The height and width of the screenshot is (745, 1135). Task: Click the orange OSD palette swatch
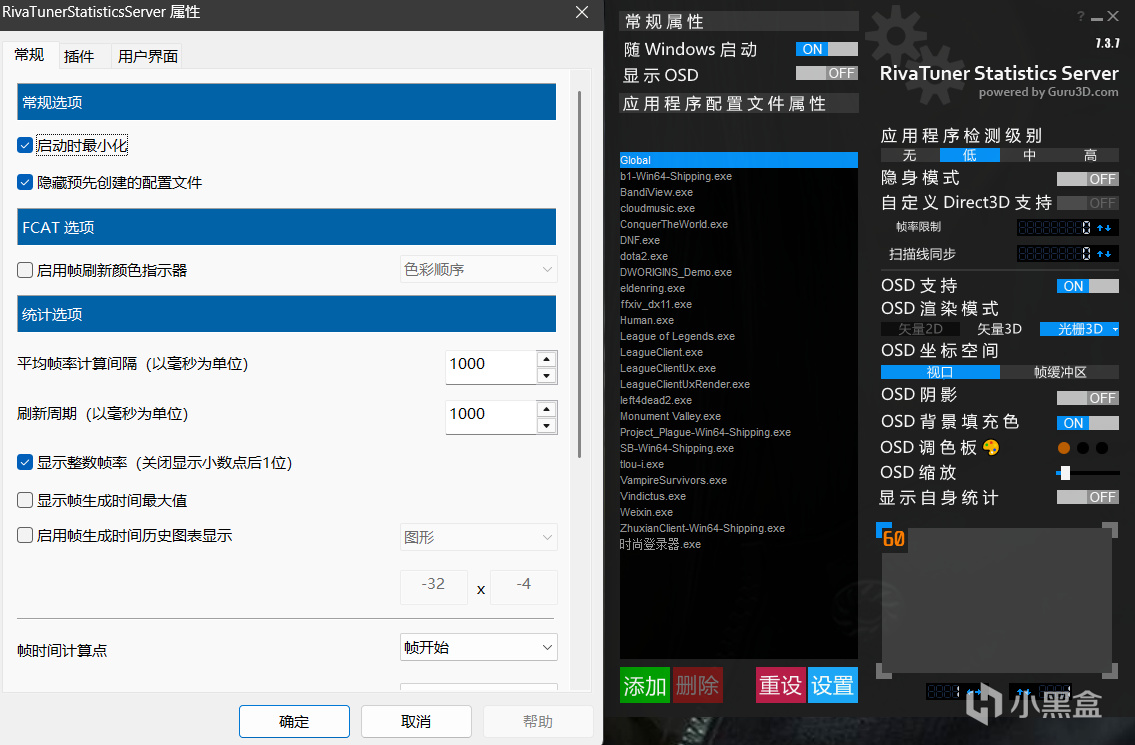(1064, 448)
